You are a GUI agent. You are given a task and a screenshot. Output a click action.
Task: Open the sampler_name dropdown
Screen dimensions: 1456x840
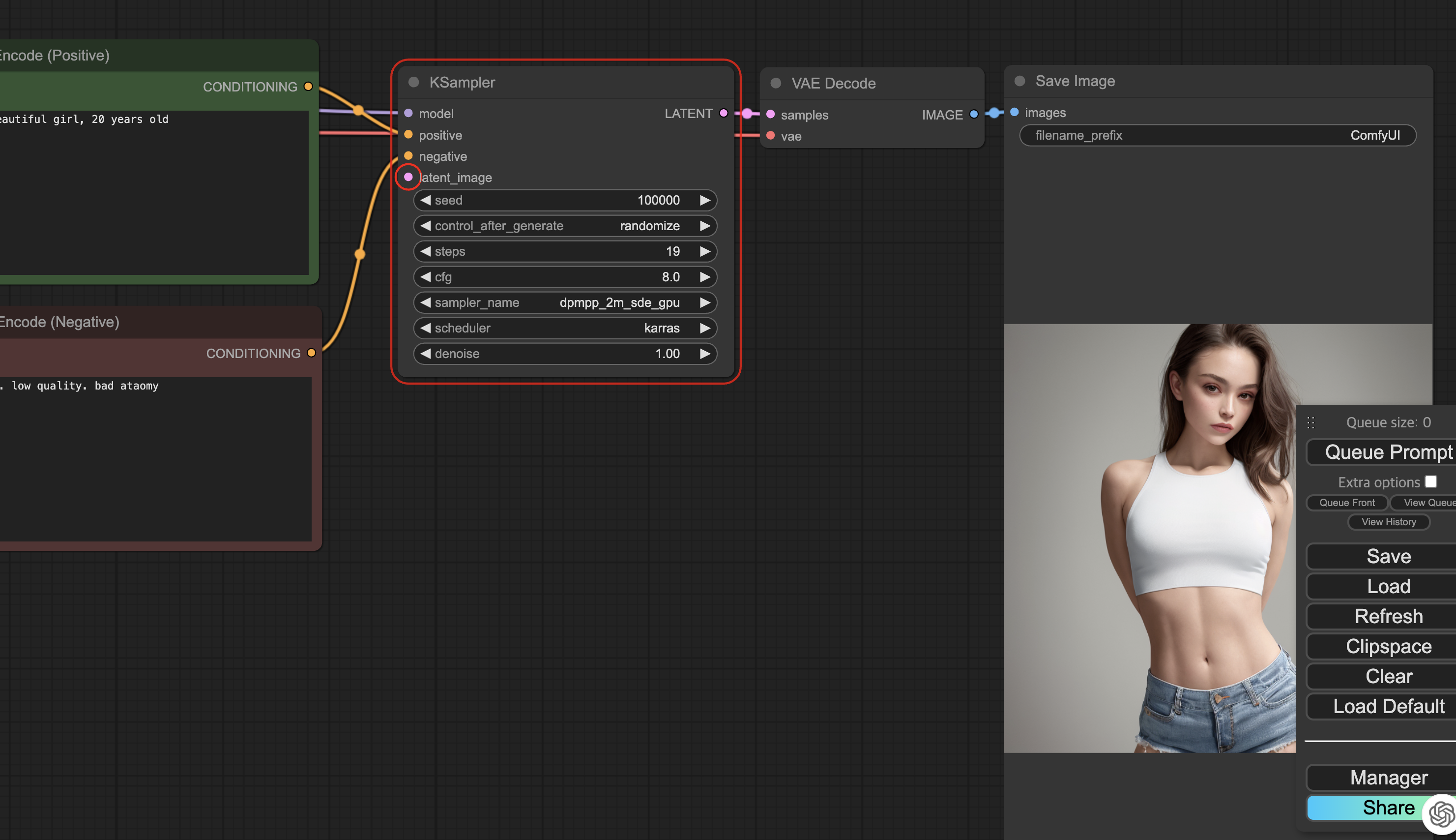565,302
